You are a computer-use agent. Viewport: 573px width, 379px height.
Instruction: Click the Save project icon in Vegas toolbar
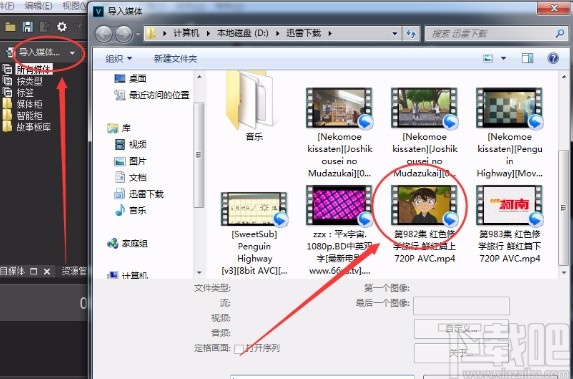pos(27,26)
